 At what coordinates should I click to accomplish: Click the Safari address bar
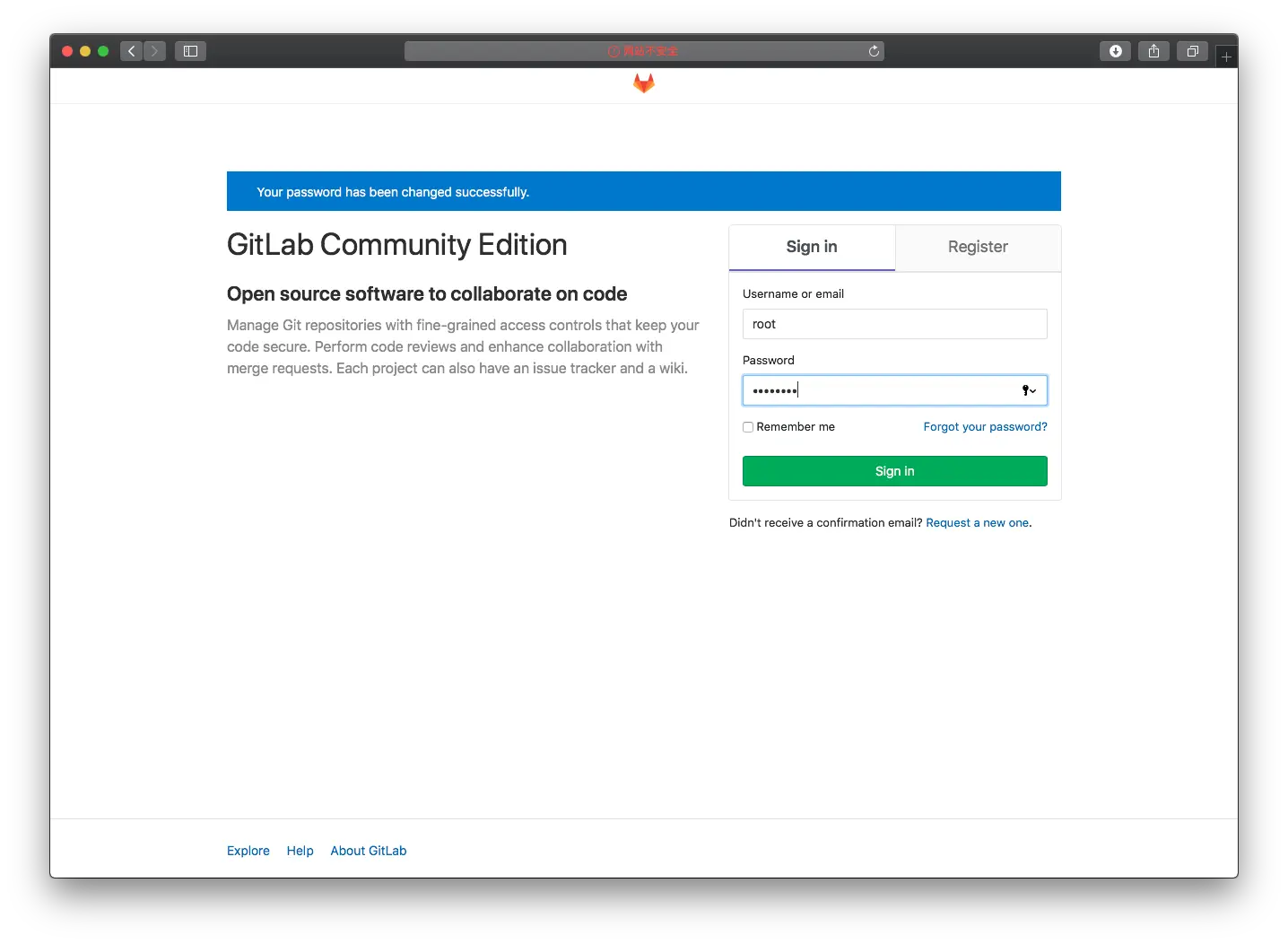[x=644, y=51]
